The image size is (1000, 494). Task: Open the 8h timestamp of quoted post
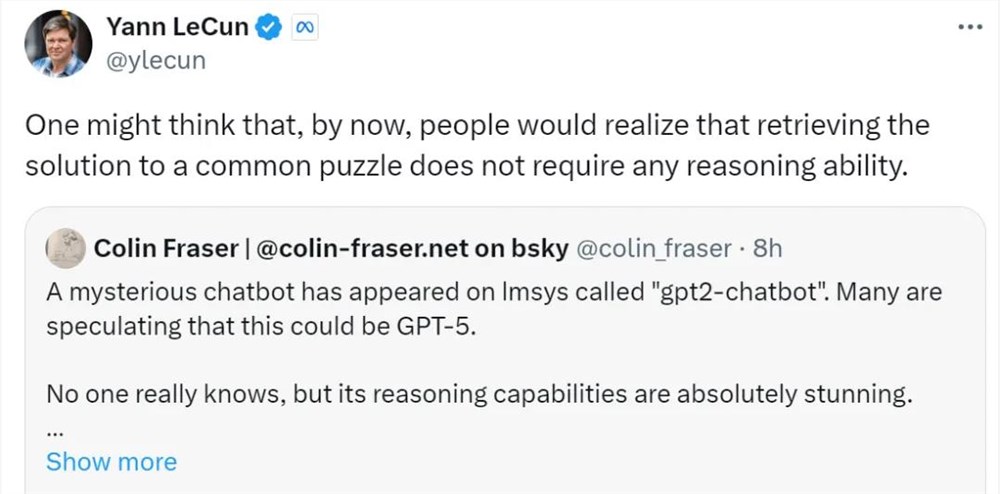pos(766,249)
